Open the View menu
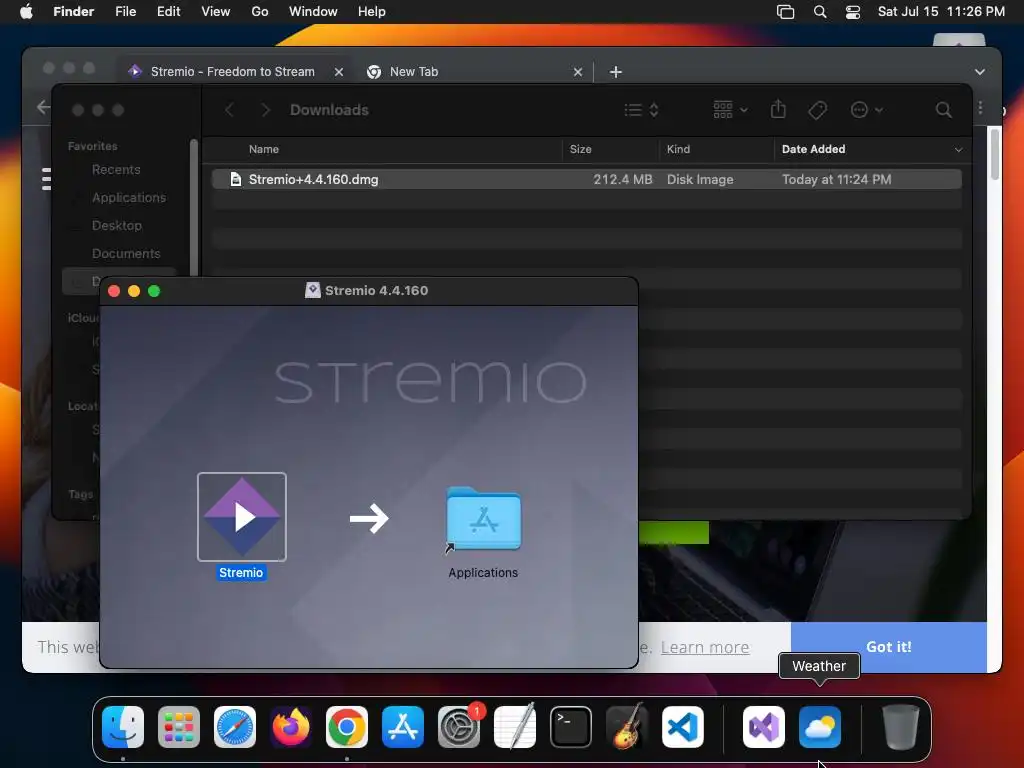This screenshot has width=1024, height=768. tap(216, 12)
